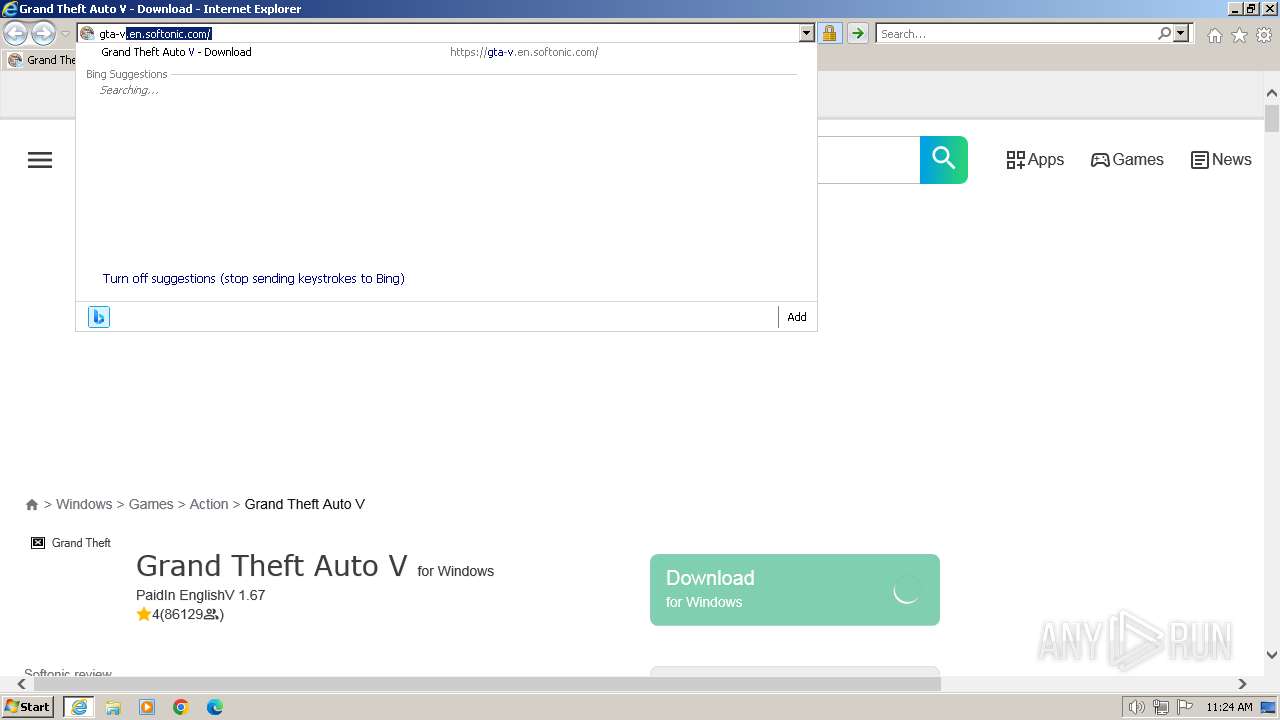The height and width of the screenshot is (720, 1280).
Task: Click the users icon next to 86129
Action: 211,615
